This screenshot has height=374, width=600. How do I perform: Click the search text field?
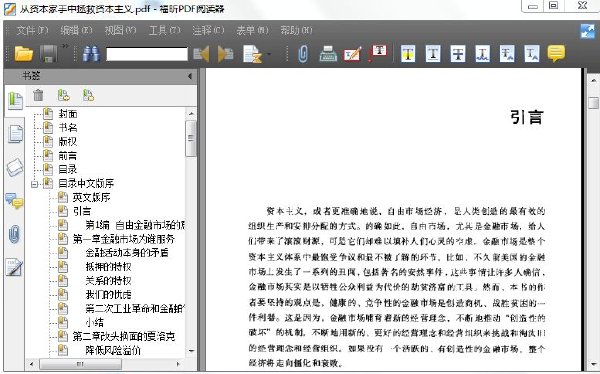coord(147,54)
